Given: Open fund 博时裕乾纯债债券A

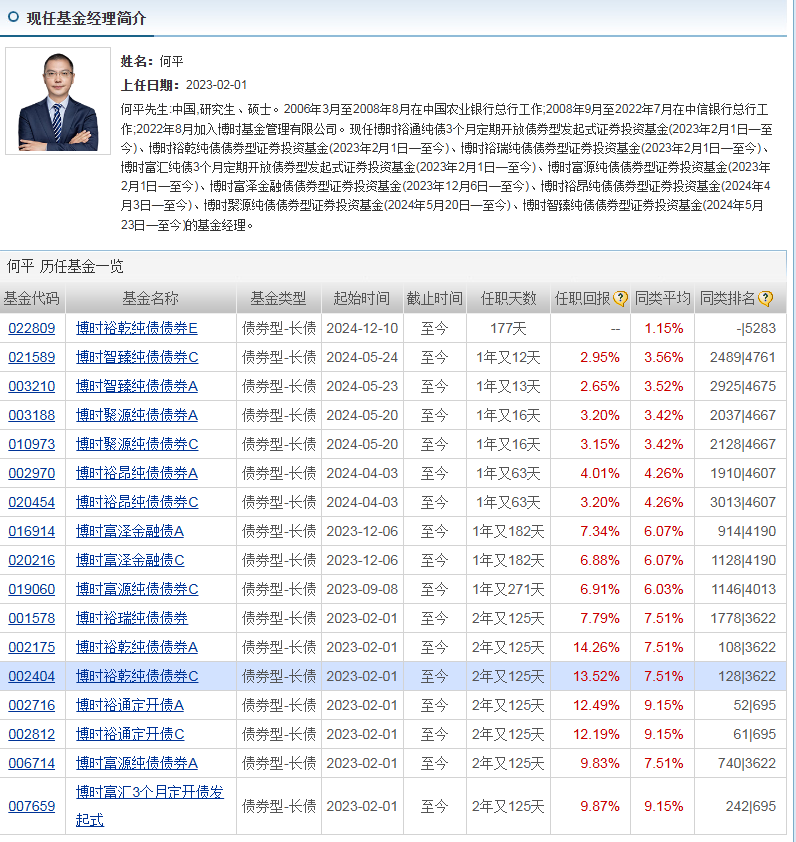Looking at the screenshot, I should [x=137, y=647].
